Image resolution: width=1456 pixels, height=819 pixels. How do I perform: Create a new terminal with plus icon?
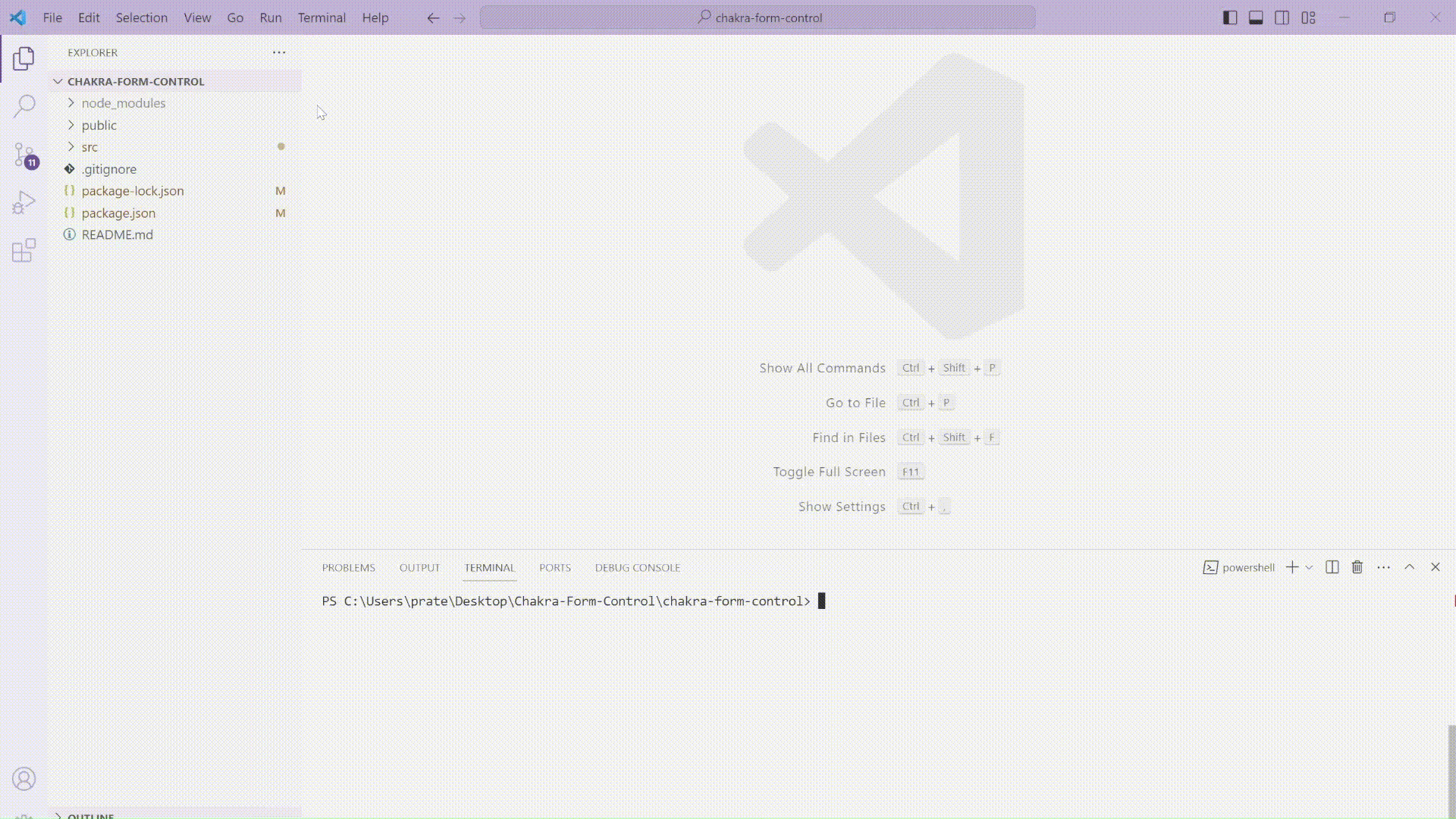click(1292, 567)
